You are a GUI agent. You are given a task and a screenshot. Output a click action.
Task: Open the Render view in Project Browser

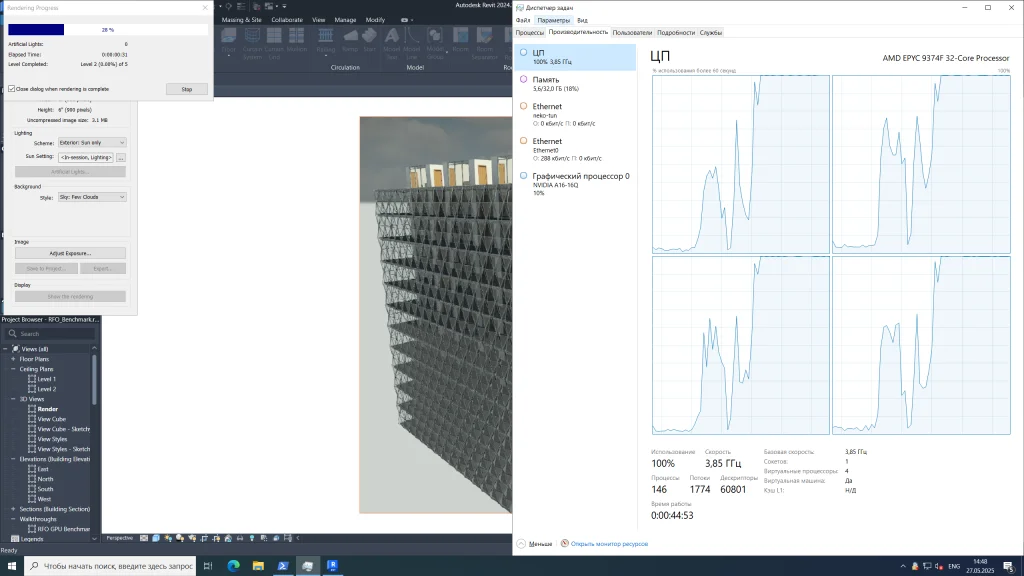pos(48,409)
